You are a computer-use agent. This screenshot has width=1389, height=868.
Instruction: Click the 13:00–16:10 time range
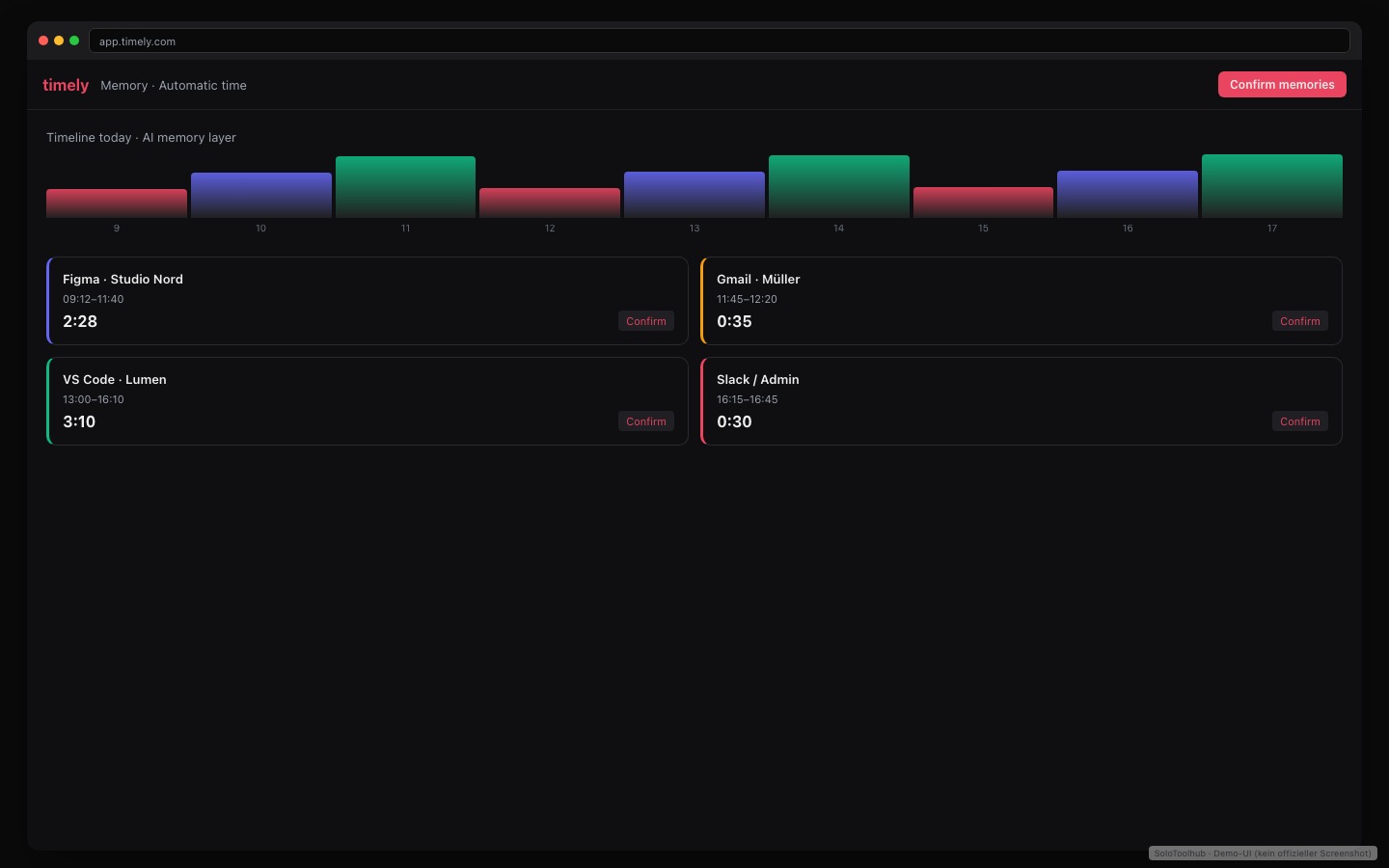[94, 399]
